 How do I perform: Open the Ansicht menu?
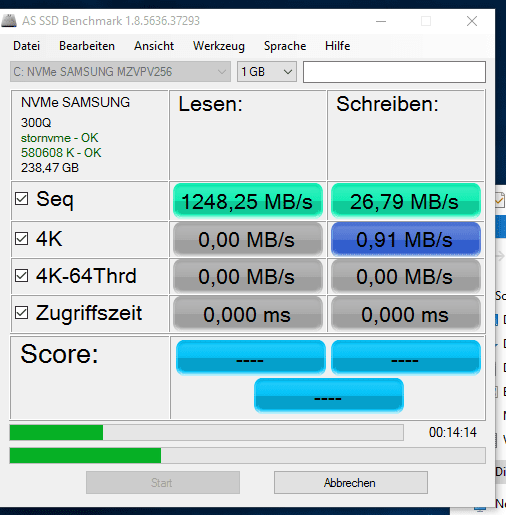point(154,46)
